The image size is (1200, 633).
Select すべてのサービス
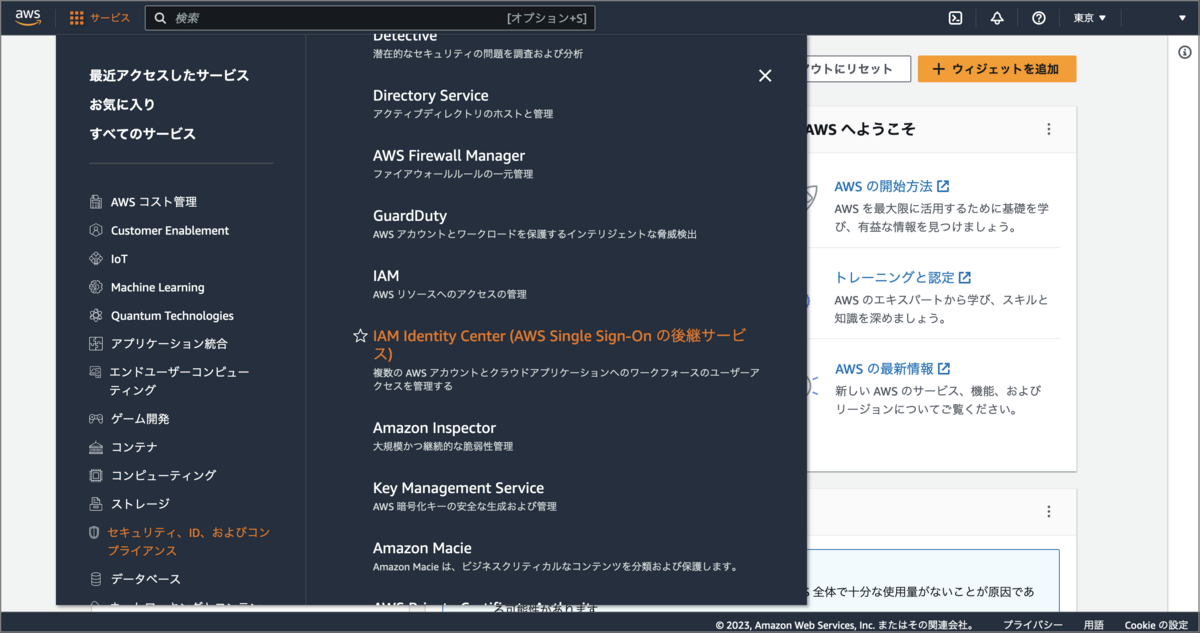coord(142,133)
